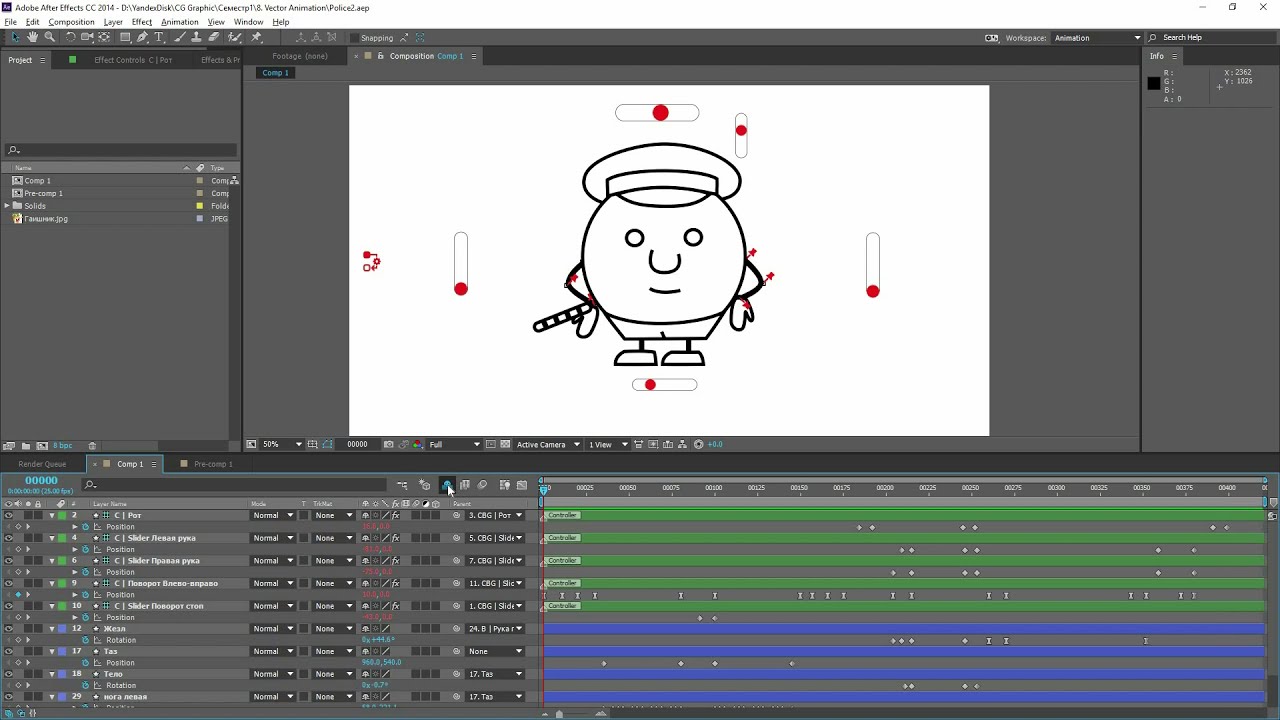Click the composition mini-flowchart icon in timeline
The image size is (1280, 720).
coord(402,485)
